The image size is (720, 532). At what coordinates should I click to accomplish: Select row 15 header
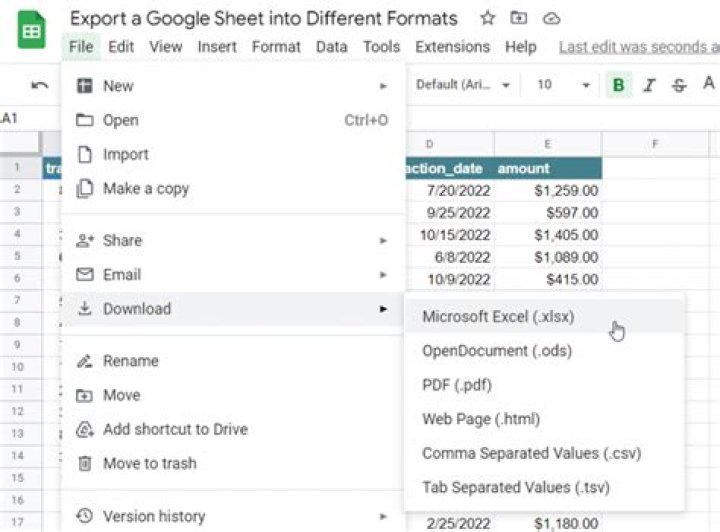click(x=20, y=478)
